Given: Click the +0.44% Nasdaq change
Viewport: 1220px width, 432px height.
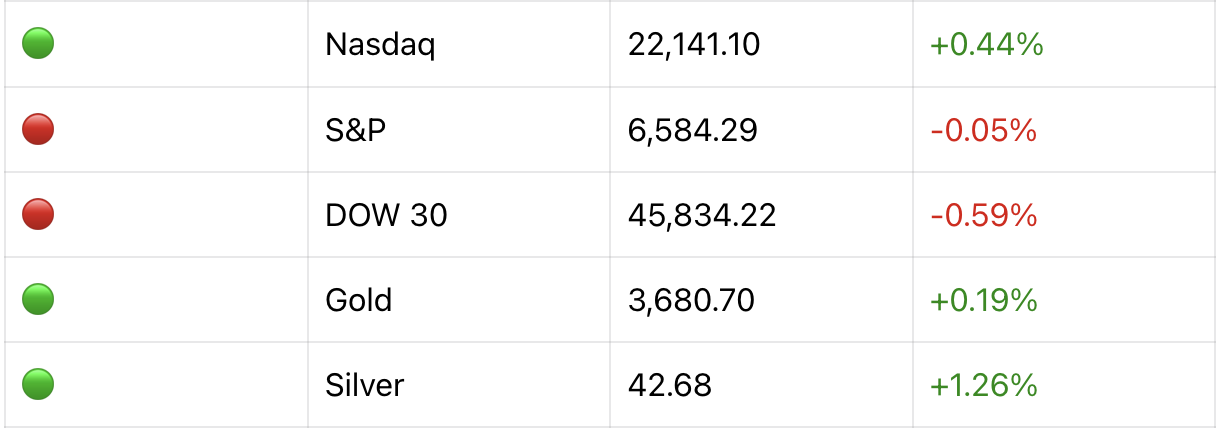Looking at the screenshot, I should point(987,45).
